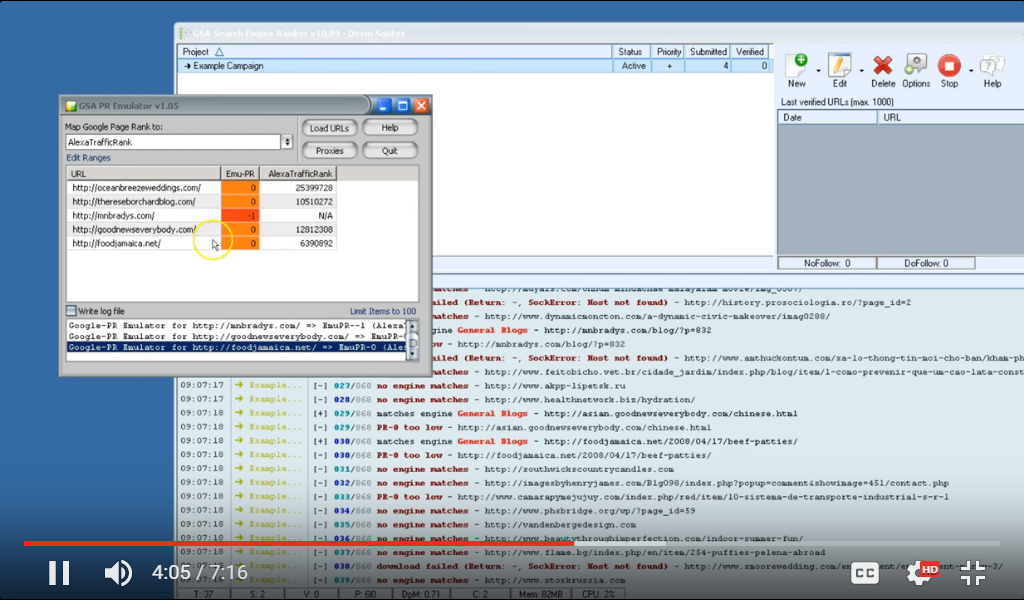Select the oceanbreezeweddings.com row

point(201,187)
